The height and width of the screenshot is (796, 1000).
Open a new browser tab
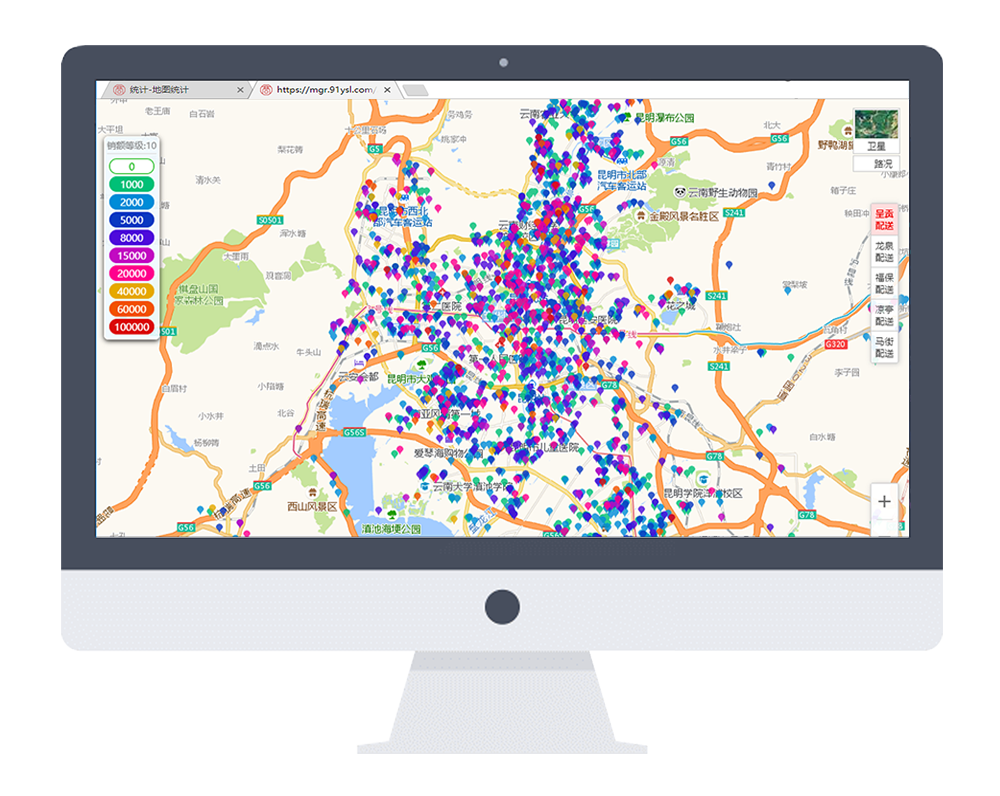415,91
